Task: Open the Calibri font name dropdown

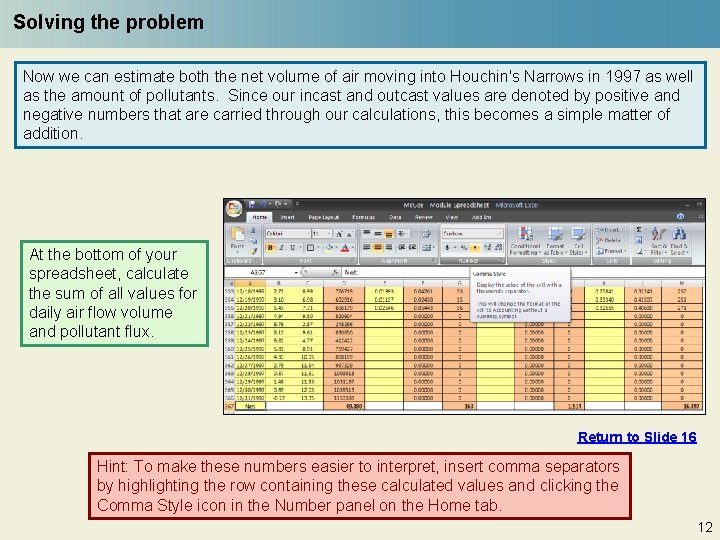Action: (308, 234)
